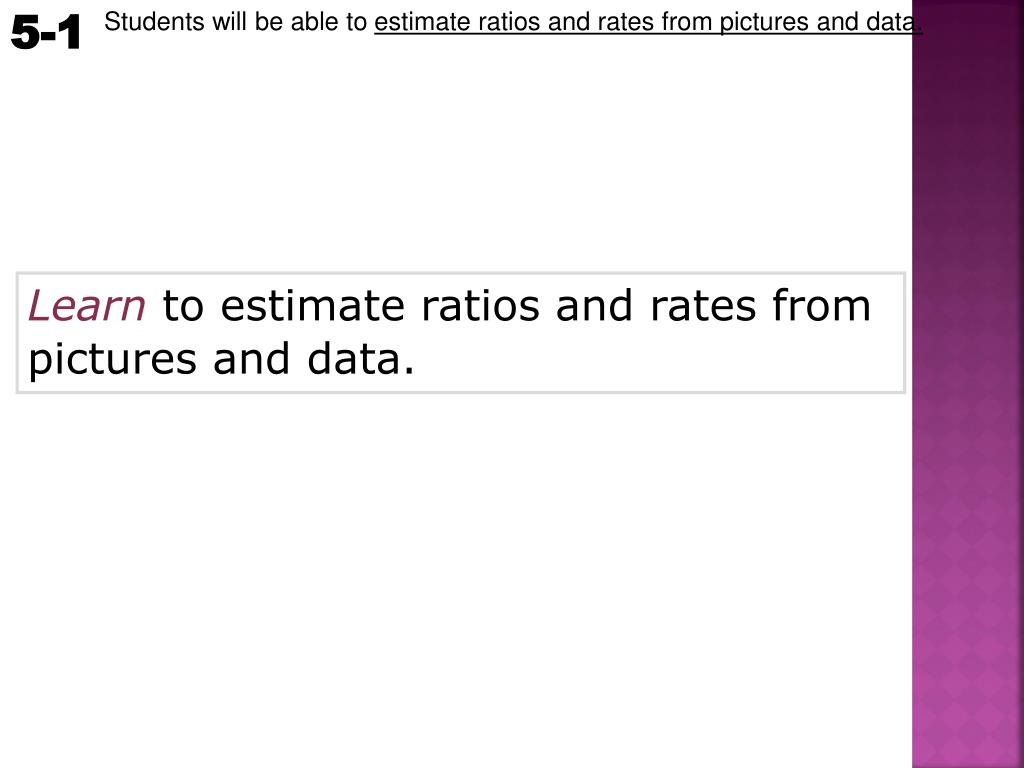The width and height of the screenshot is (1024, 768).
Task: Select the word estimate in the objective box
Action: 313,306
